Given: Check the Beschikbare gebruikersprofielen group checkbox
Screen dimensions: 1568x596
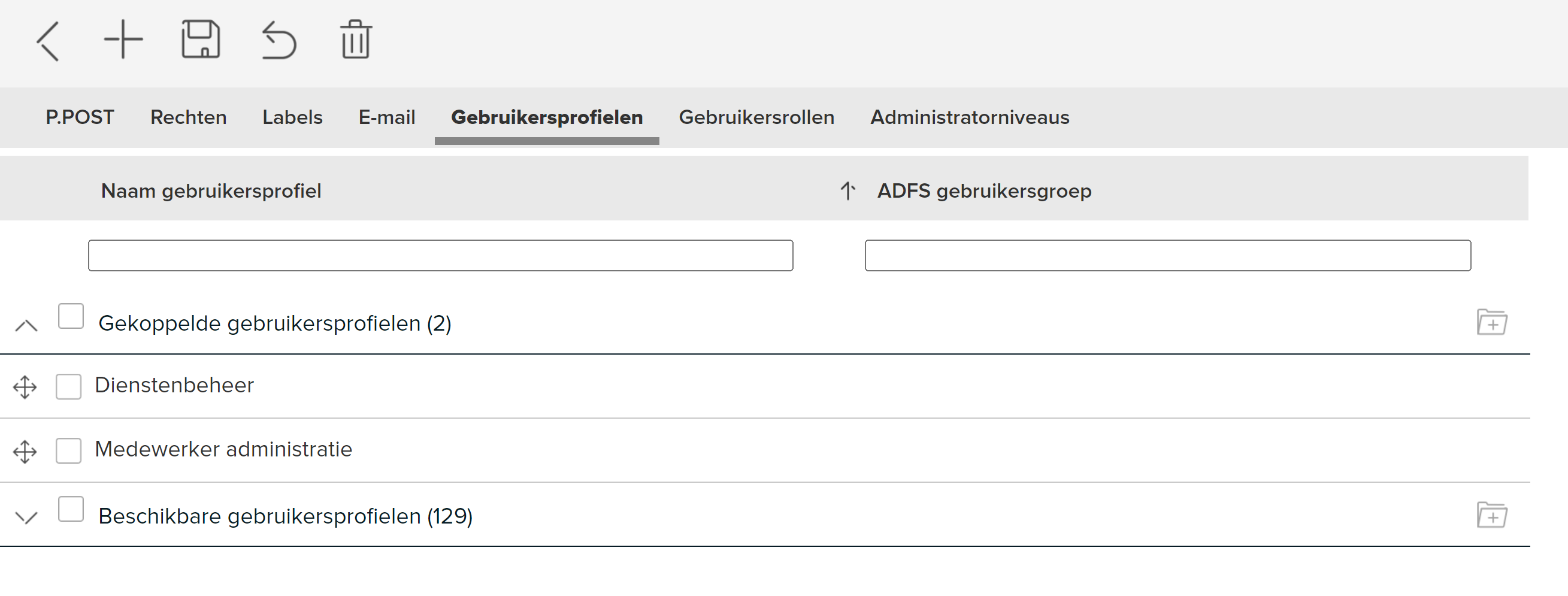Looking at the screenshot, I should [x=71, y=509].
